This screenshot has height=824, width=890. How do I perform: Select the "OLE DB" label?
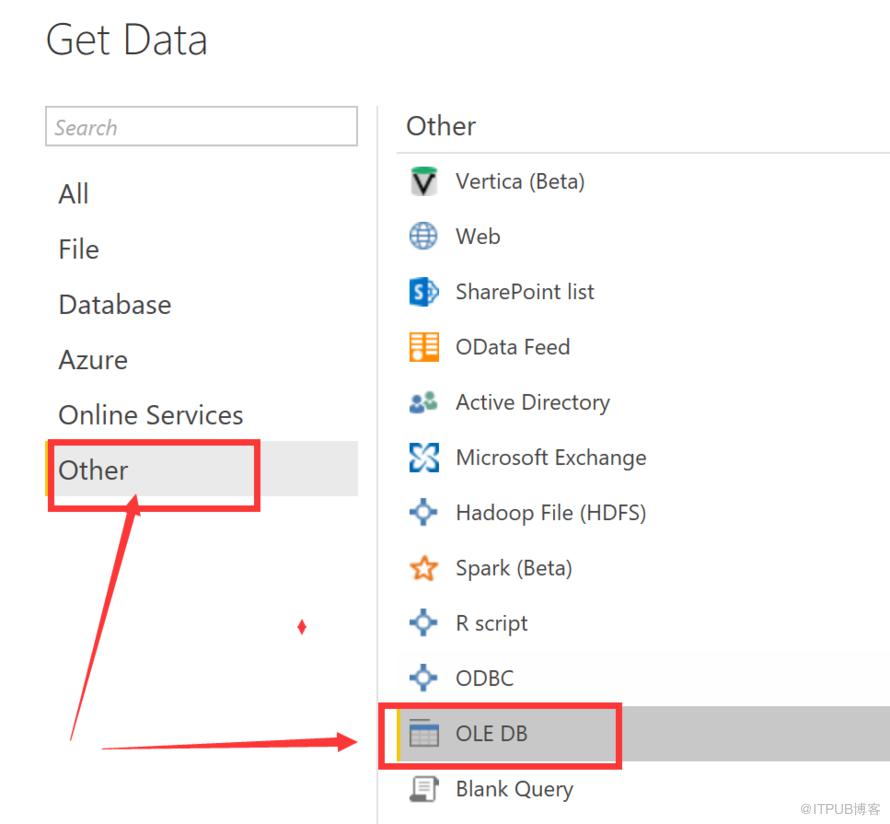[492, 733]
